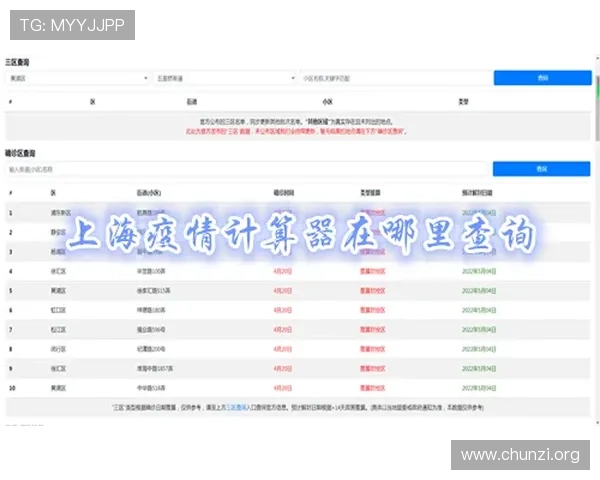Open the 黄浦区 district dropdown
The width and height of the screenshot is (600, 480).
[78, 78]
